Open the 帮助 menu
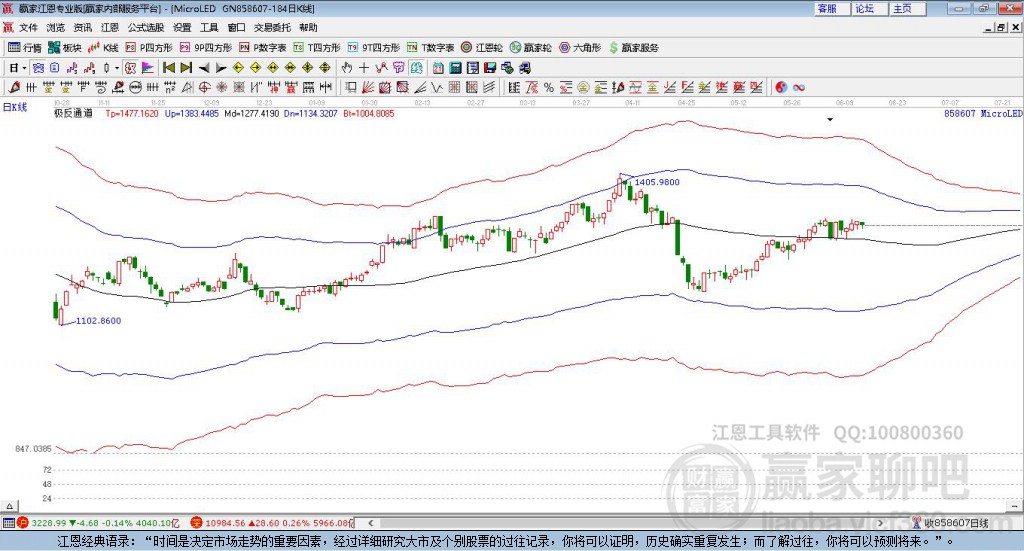The height and width of the screenshot is (551, 1024). point(308,27)
